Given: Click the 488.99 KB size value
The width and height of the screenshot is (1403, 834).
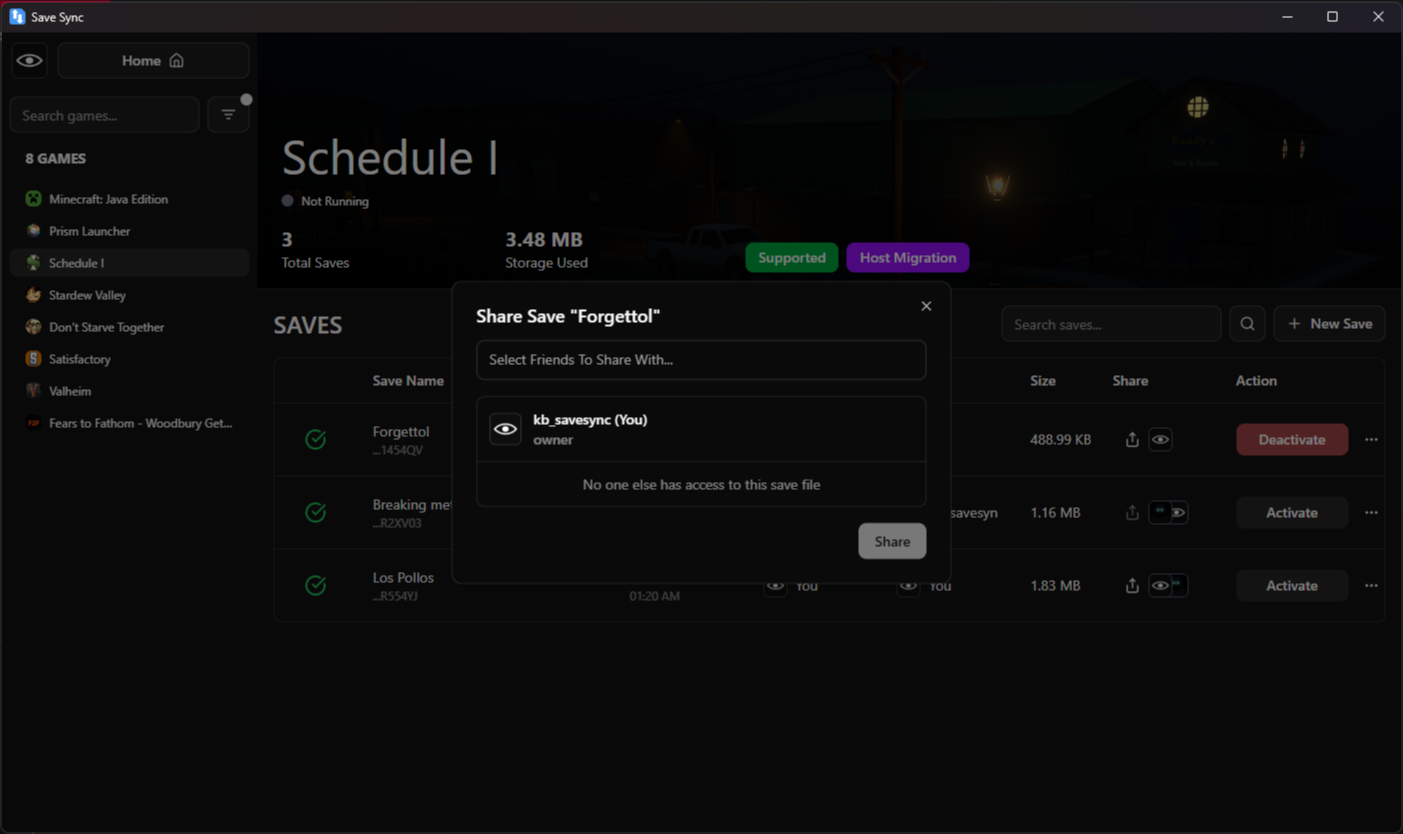Looking at the screenshot, I should (1061, 440).
